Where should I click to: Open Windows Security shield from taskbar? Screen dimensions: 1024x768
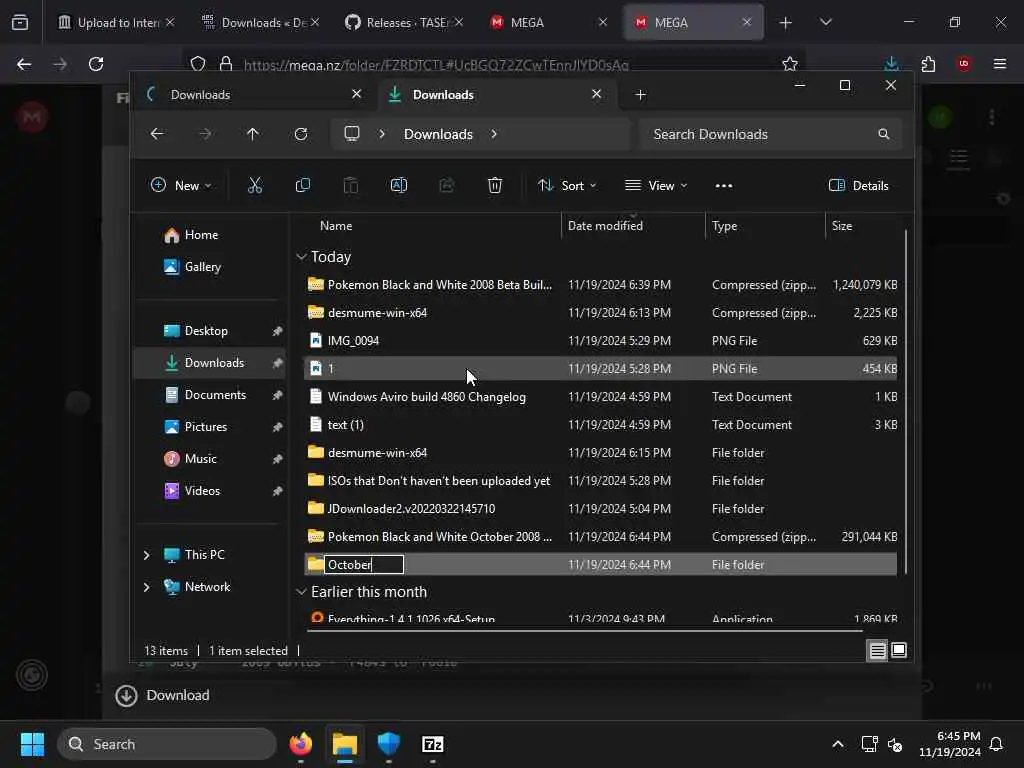coord(389,744)
